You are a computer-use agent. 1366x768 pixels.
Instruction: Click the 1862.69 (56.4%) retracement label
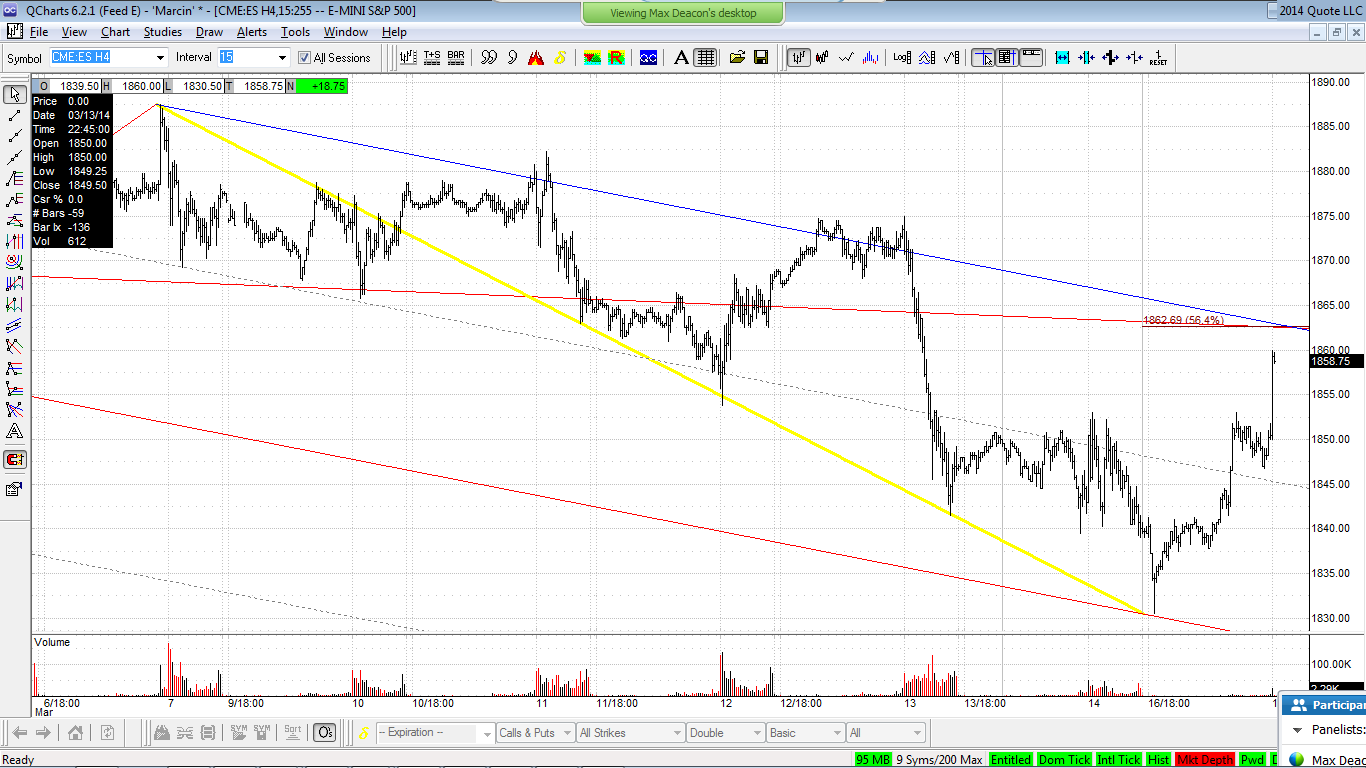click(1183, 320)
